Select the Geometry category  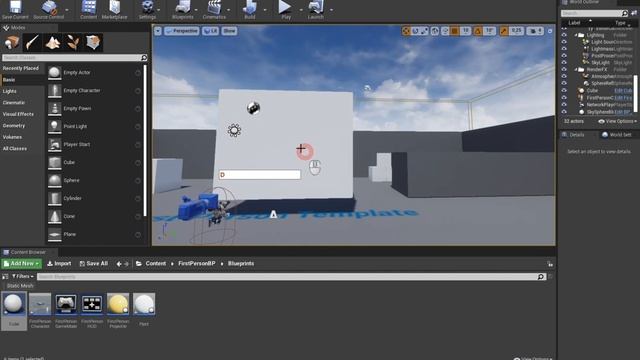[14, 126]
